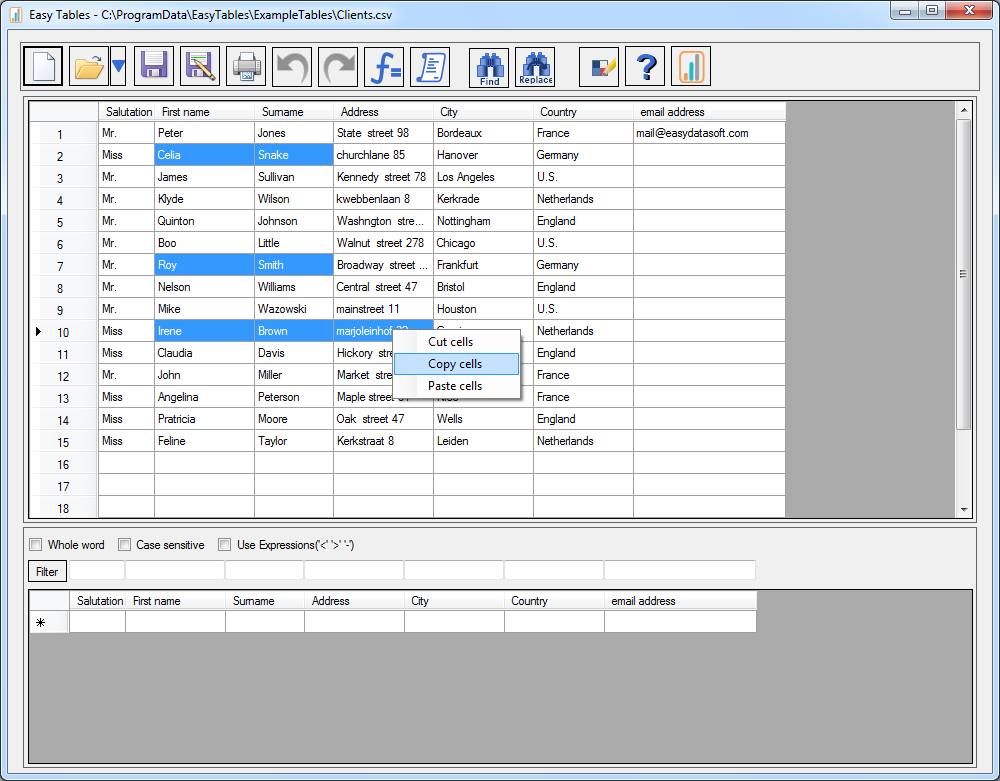The width and height of the screenshot is (1000, 781).
Task: Open the Find binoculars tool
Action: pyautogui.click(x=489, y=67)
